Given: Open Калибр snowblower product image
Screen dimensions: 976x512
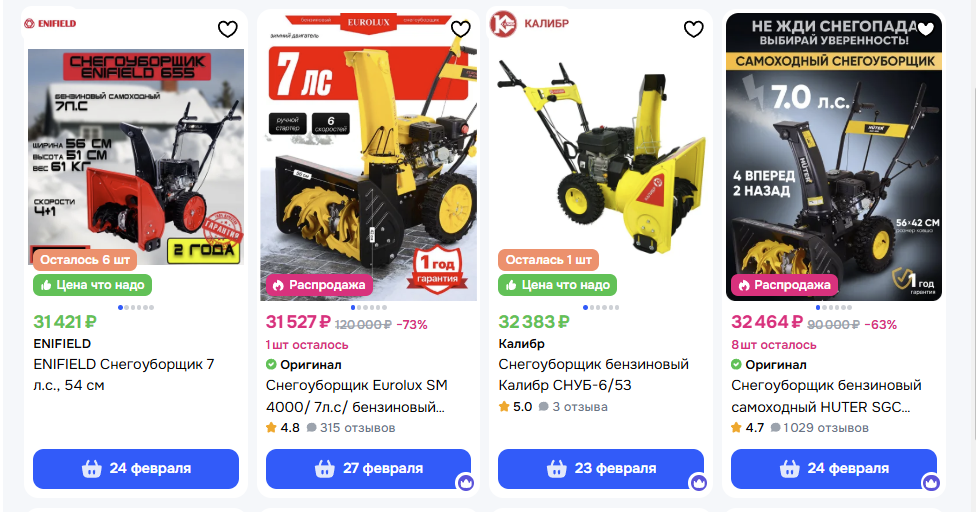Looking at the screenshot, I should pyautogui.click(x=601, y=156).
